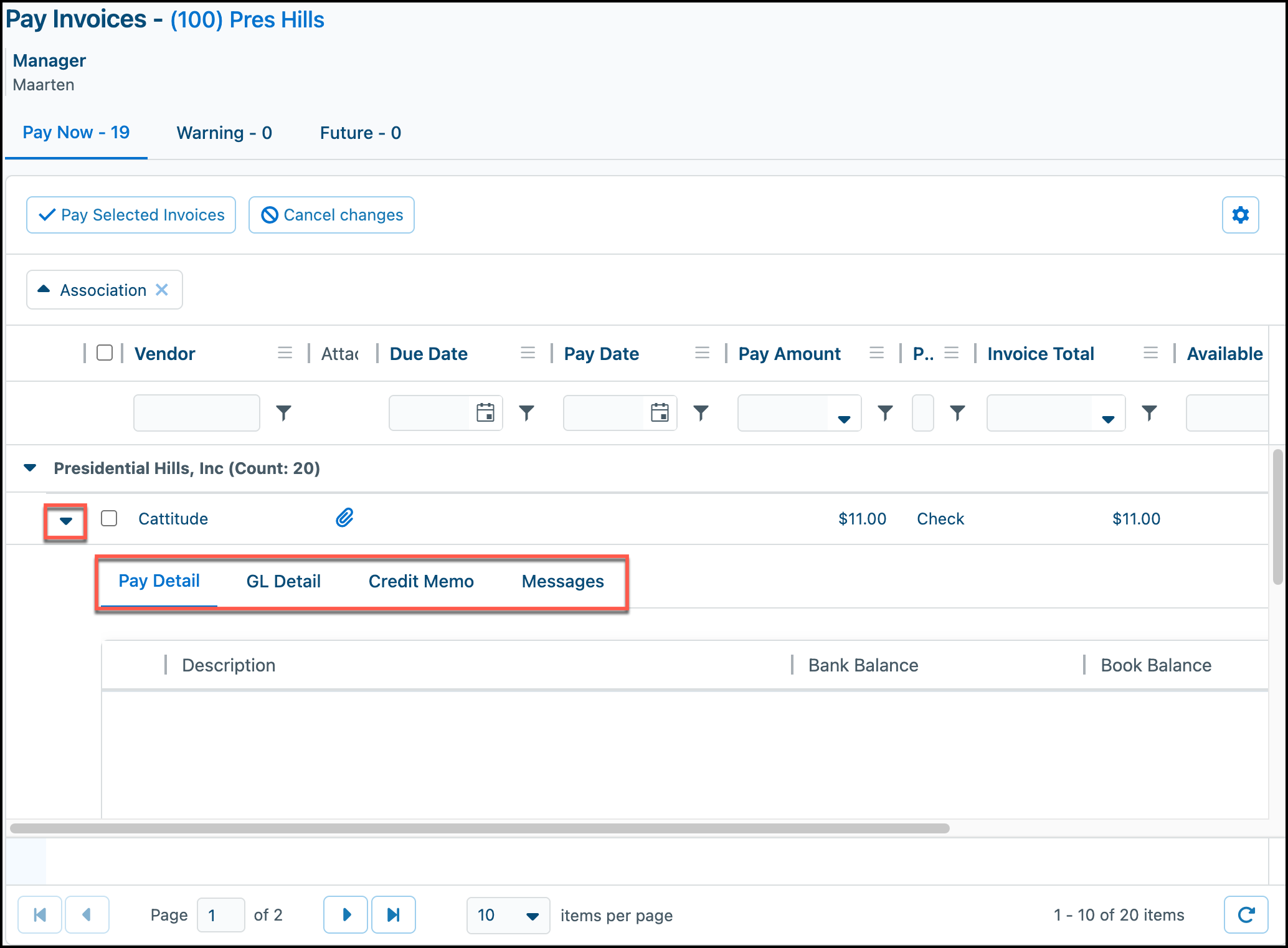This screenshot has height=948, width=1288.
Task: Click the Vendor filter text field
Action: point(196,412)
